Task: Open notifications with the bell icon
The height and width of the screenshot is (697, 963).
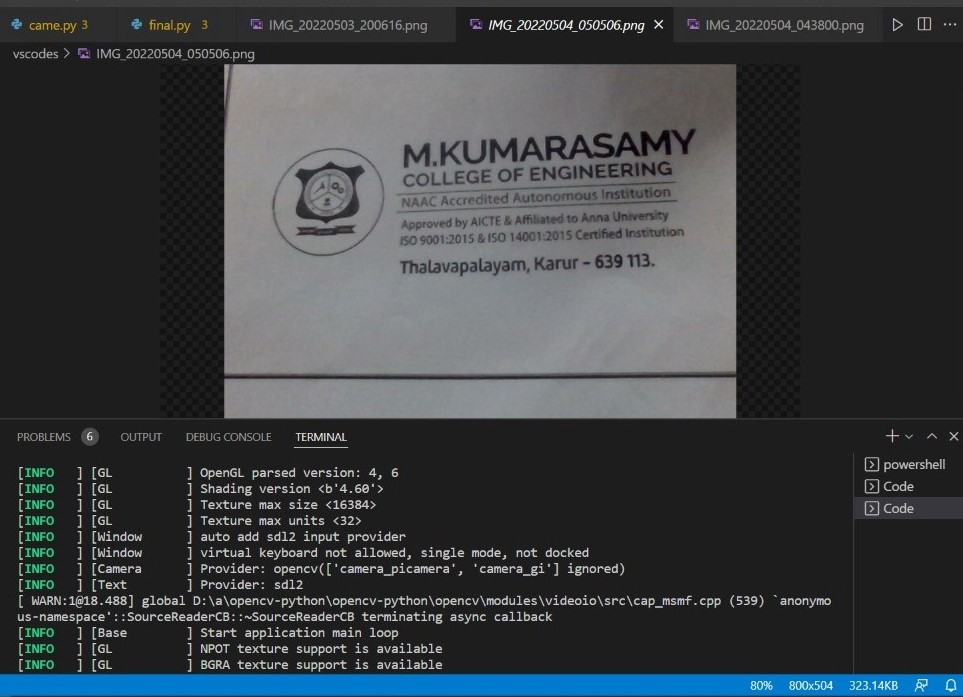Action: pyautogui.click(x=950, y=685)
